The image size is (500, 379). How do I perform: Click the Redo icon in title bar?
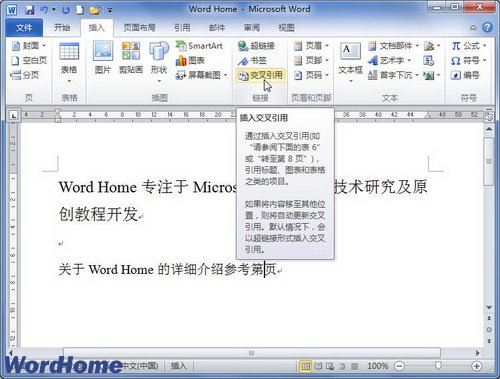66,10
